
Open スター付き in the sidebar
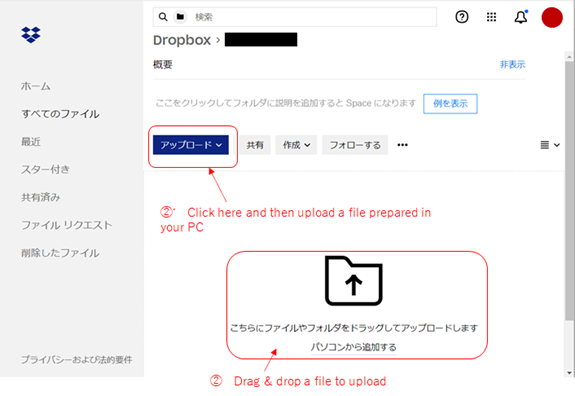(x=45, y=169)
